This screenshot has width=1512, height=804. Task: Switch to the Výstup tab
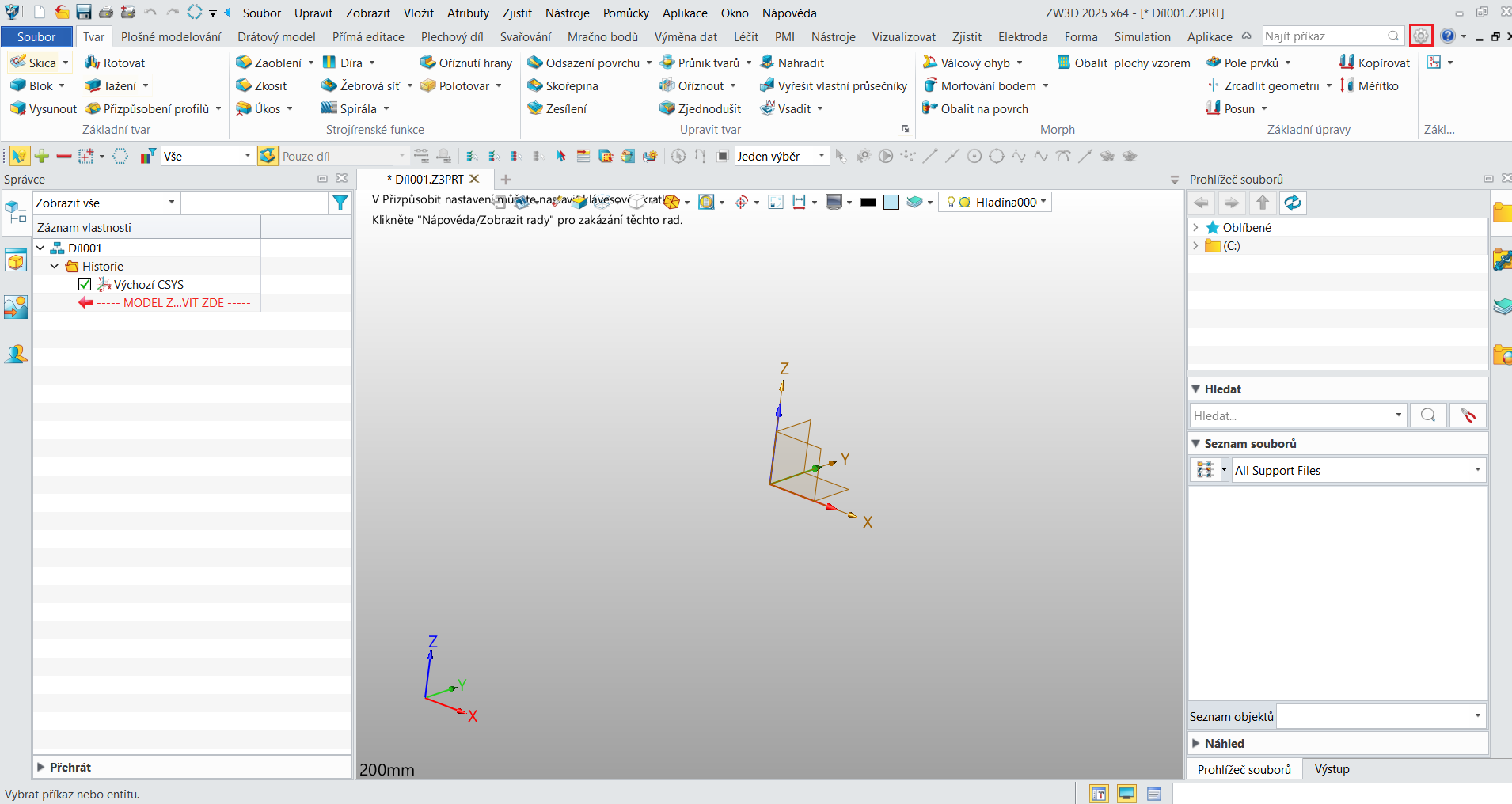(x=1332, y=769)
